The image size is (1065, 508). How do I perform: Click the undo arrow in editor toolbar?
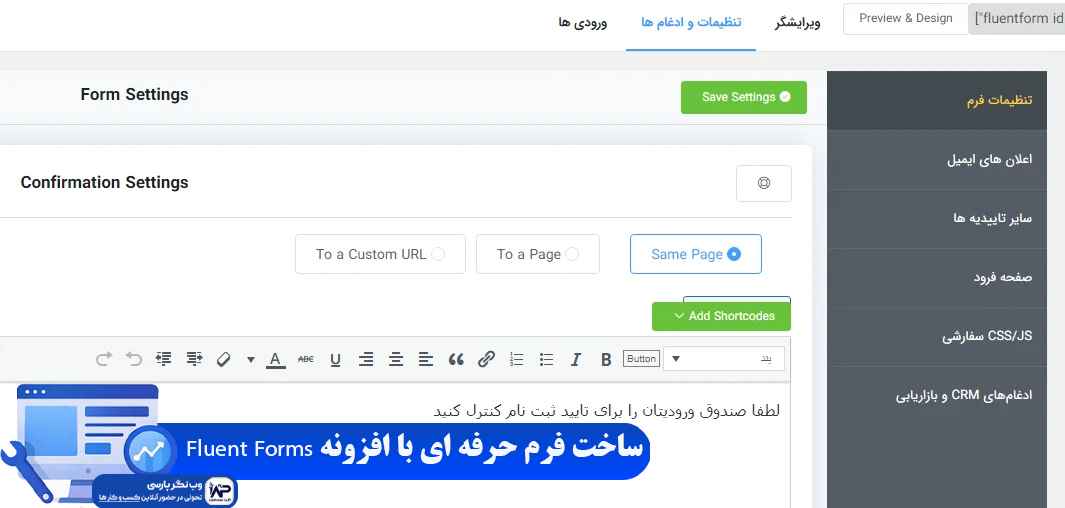pos(134,359)
